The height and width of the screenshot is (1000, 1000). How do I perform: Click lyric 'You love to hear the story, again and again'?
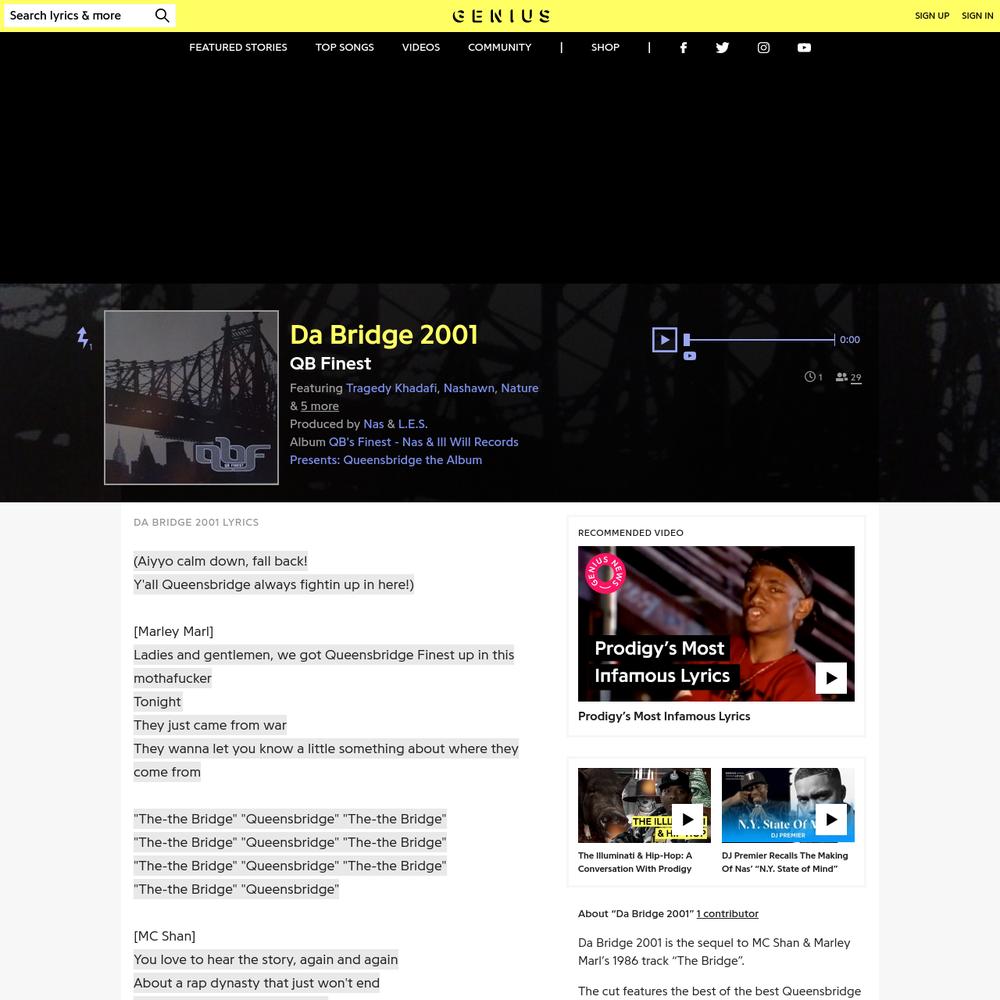point(265,959)
